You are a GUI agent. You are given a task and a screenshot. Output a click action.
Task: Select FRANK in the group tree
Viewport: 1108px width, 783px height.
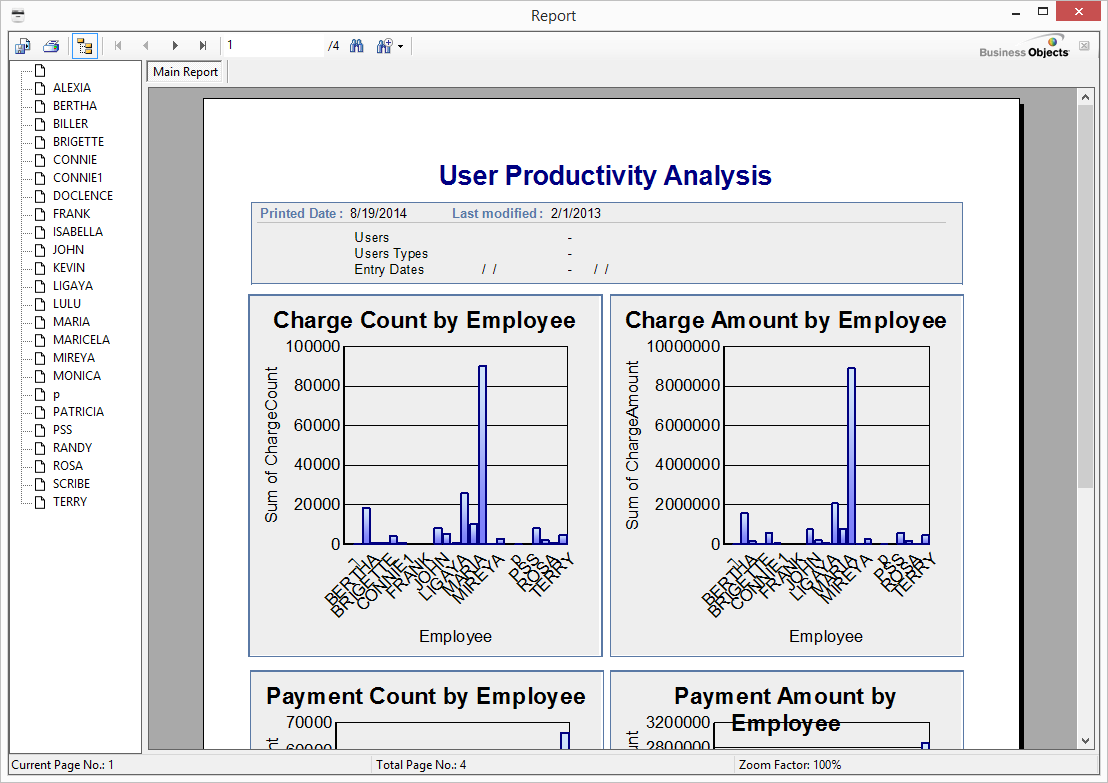pyautogui.click(x=71, y=214)
